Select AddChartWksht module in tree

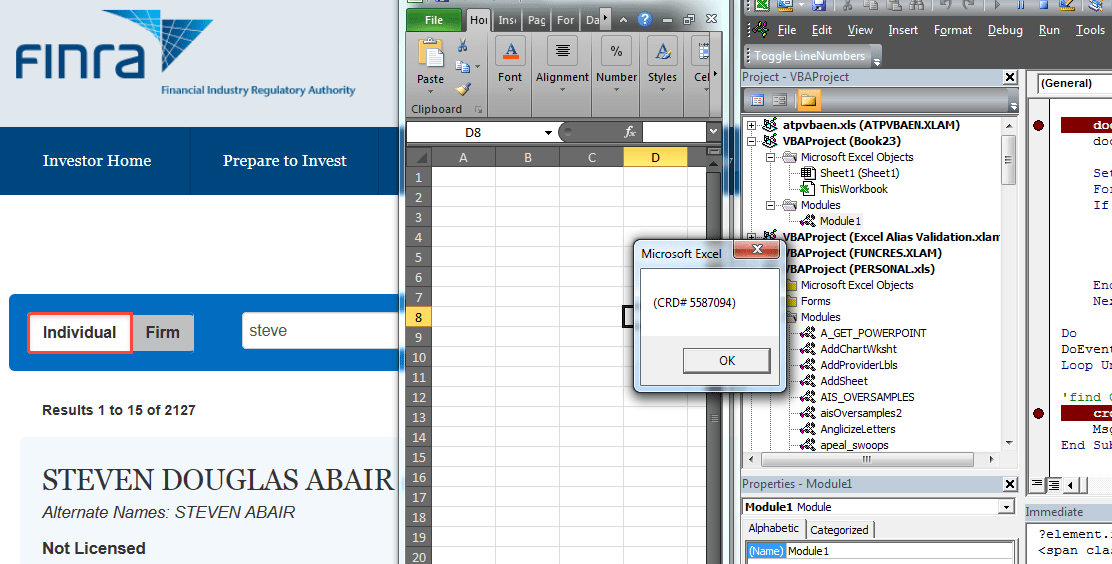[858, 349]
